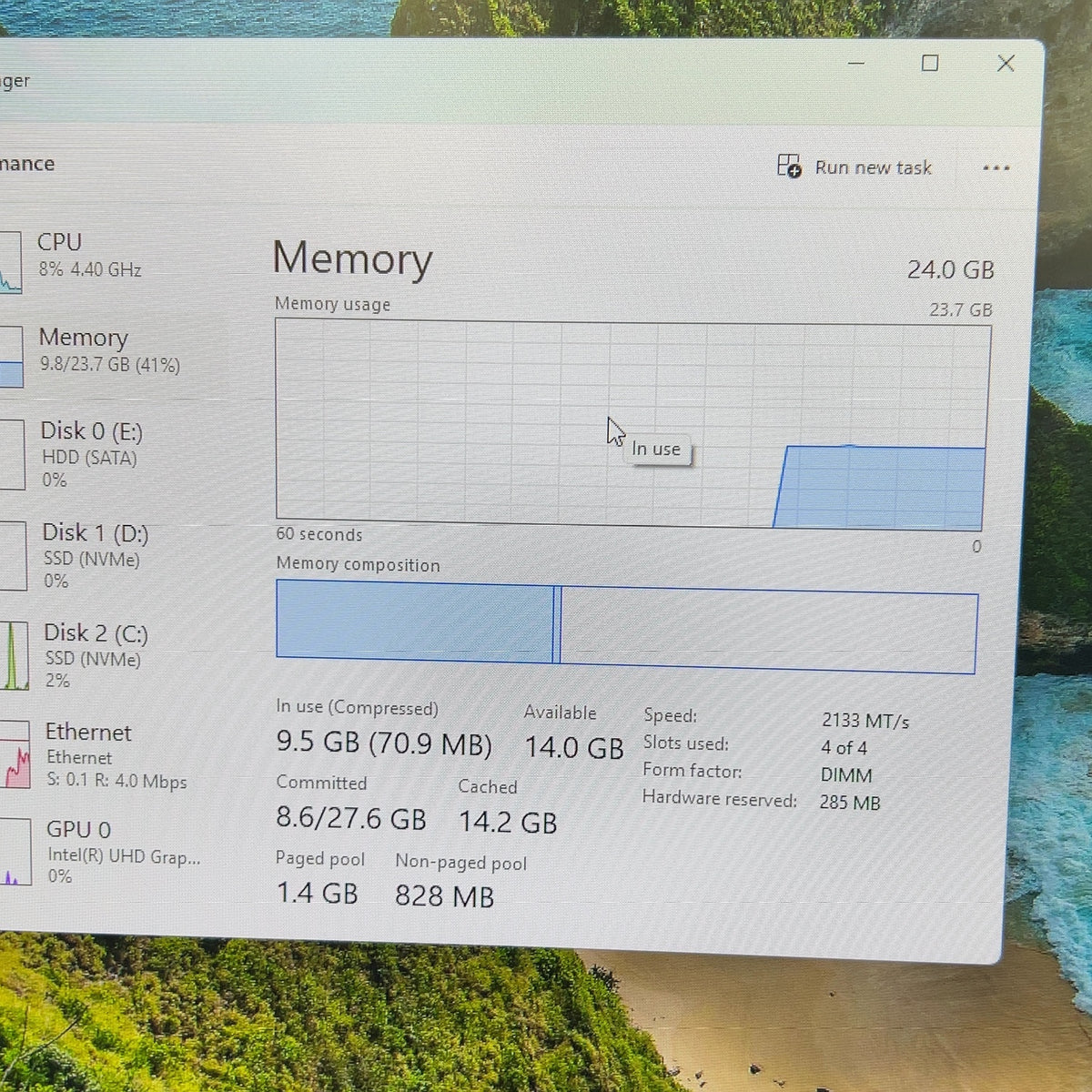Click the Memory composition label

click(358, 564)
